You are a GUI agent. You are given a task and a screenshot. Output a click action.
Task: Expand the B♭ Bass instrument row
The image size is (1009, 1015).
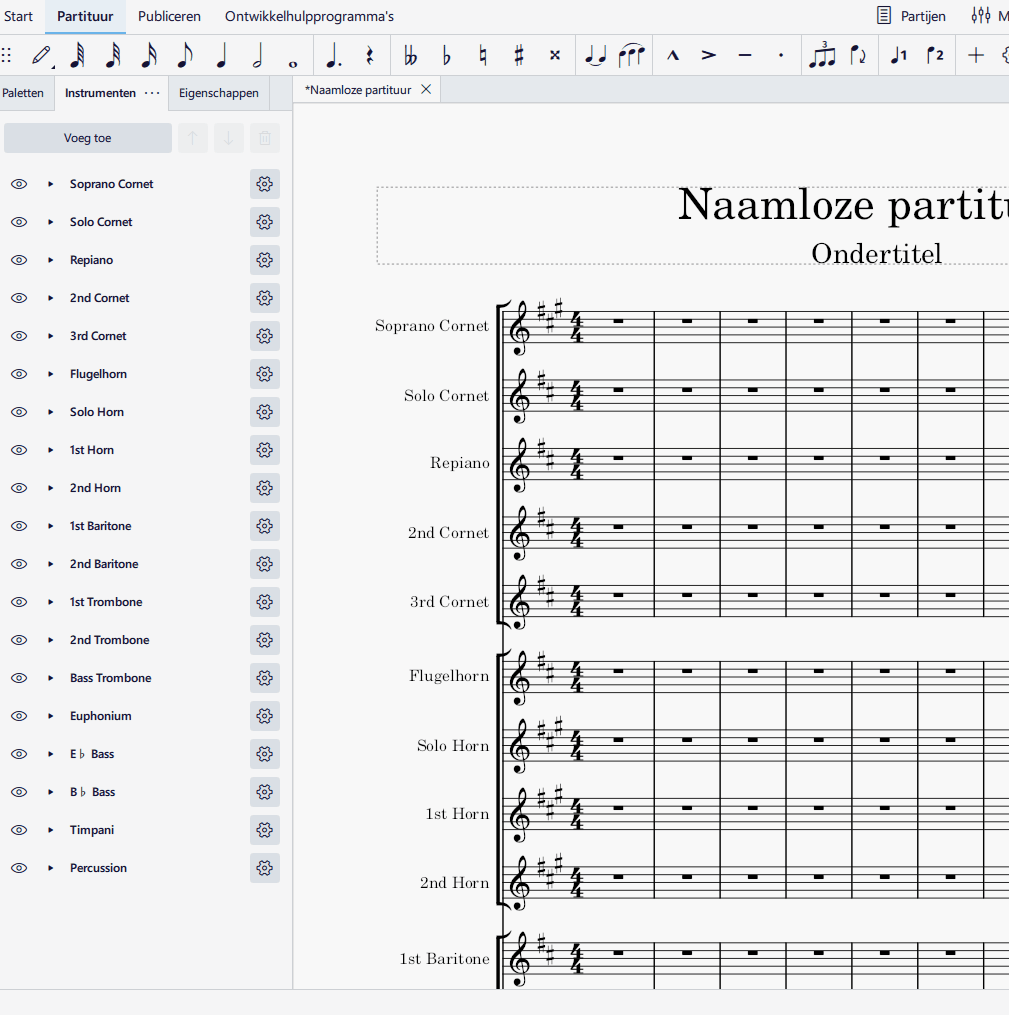coord(50,792)
